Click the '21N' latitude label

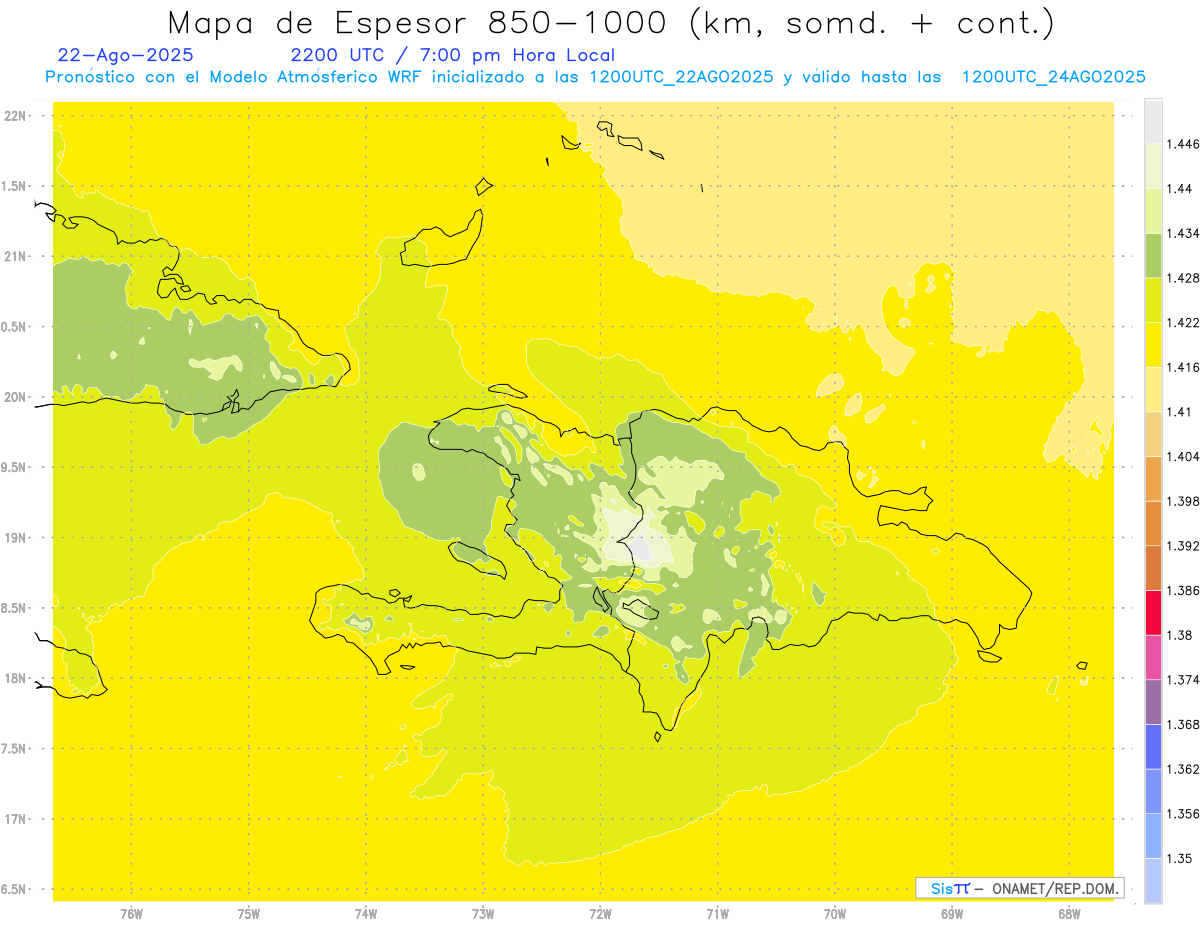pos(16,256)
